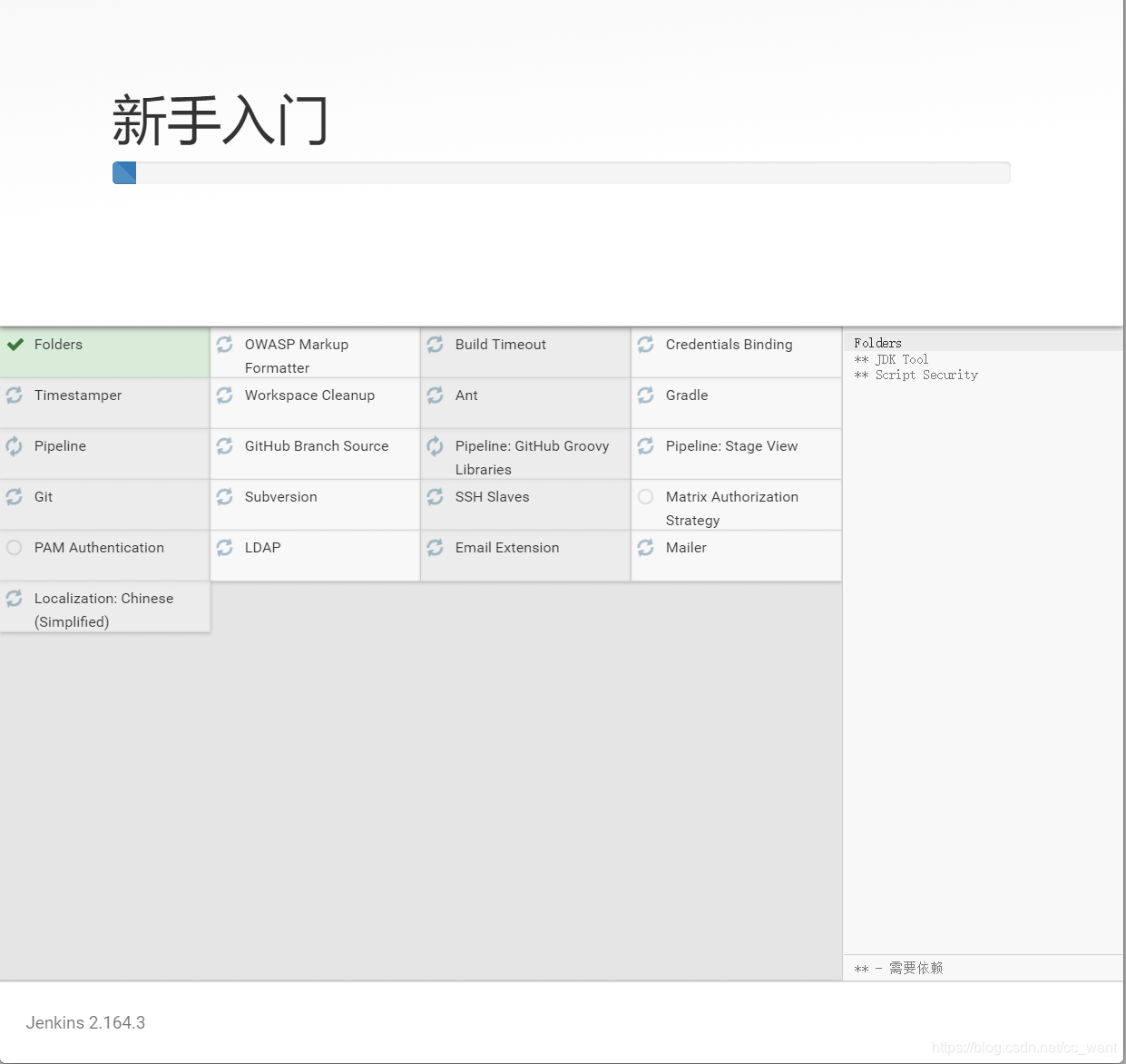
Task: Click the refresh icon beside Subversion
Action: [x=224, y=497]
